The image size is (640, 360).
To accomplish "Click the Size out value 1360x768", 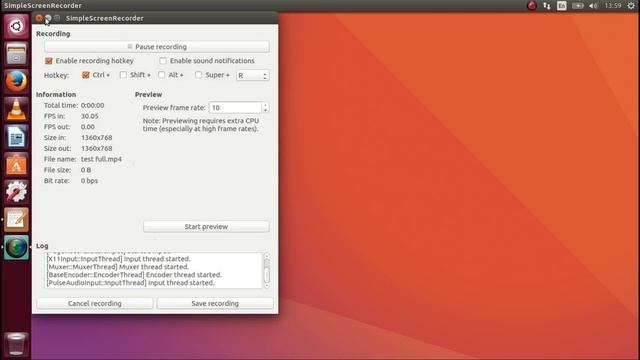I will [x=96, y=148].
